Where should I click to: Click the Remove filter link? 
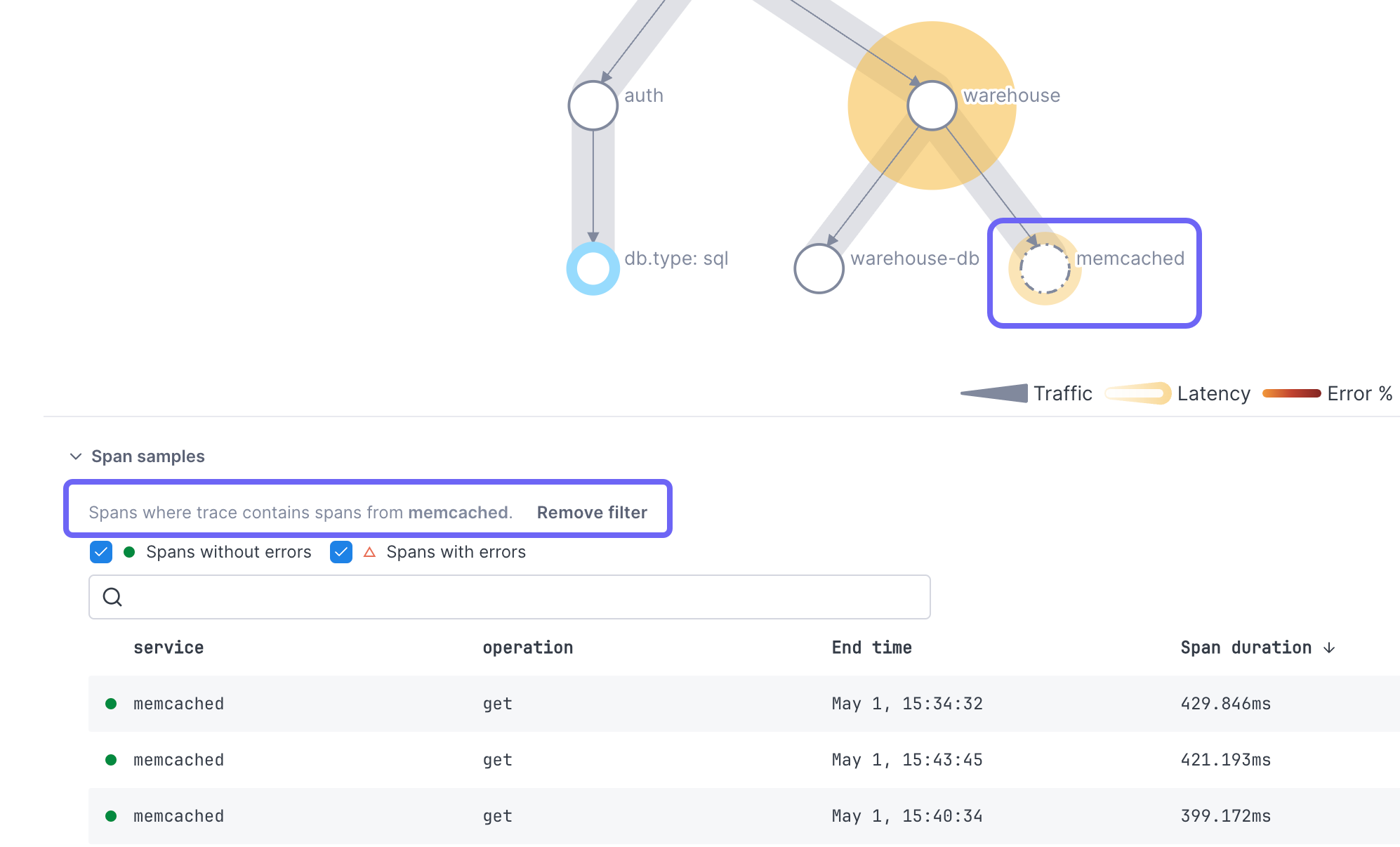592,512
